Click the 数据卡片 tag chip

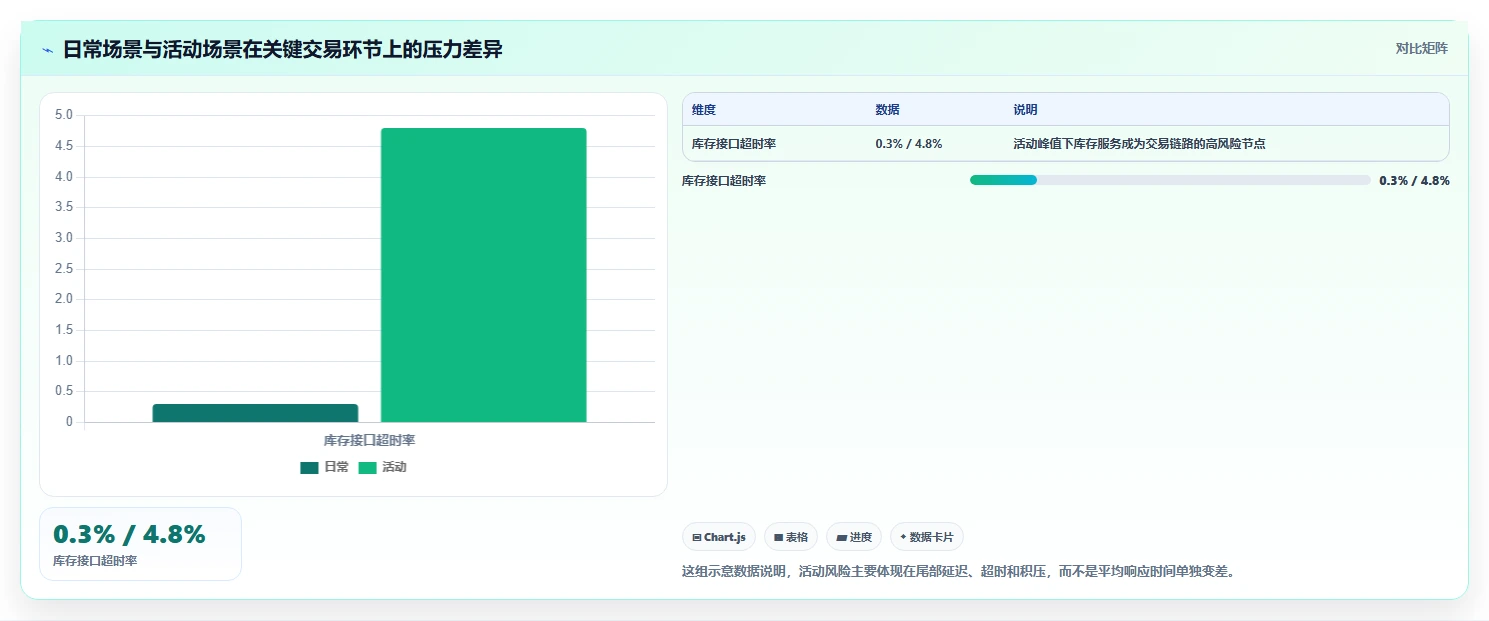(927, 537)
